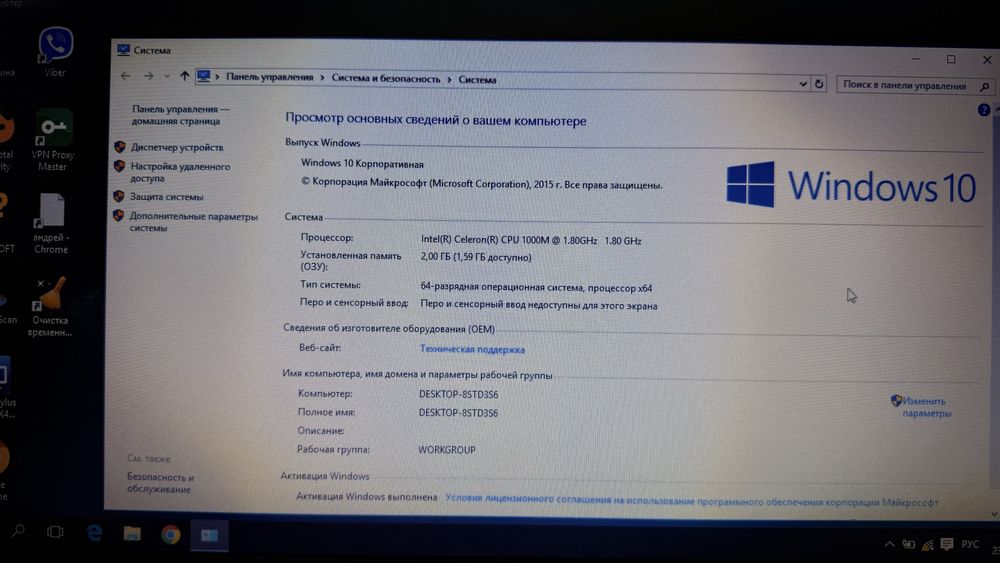Open help with the blue question icon
Screen dimensions: 1000x563
tap(983, 110)
